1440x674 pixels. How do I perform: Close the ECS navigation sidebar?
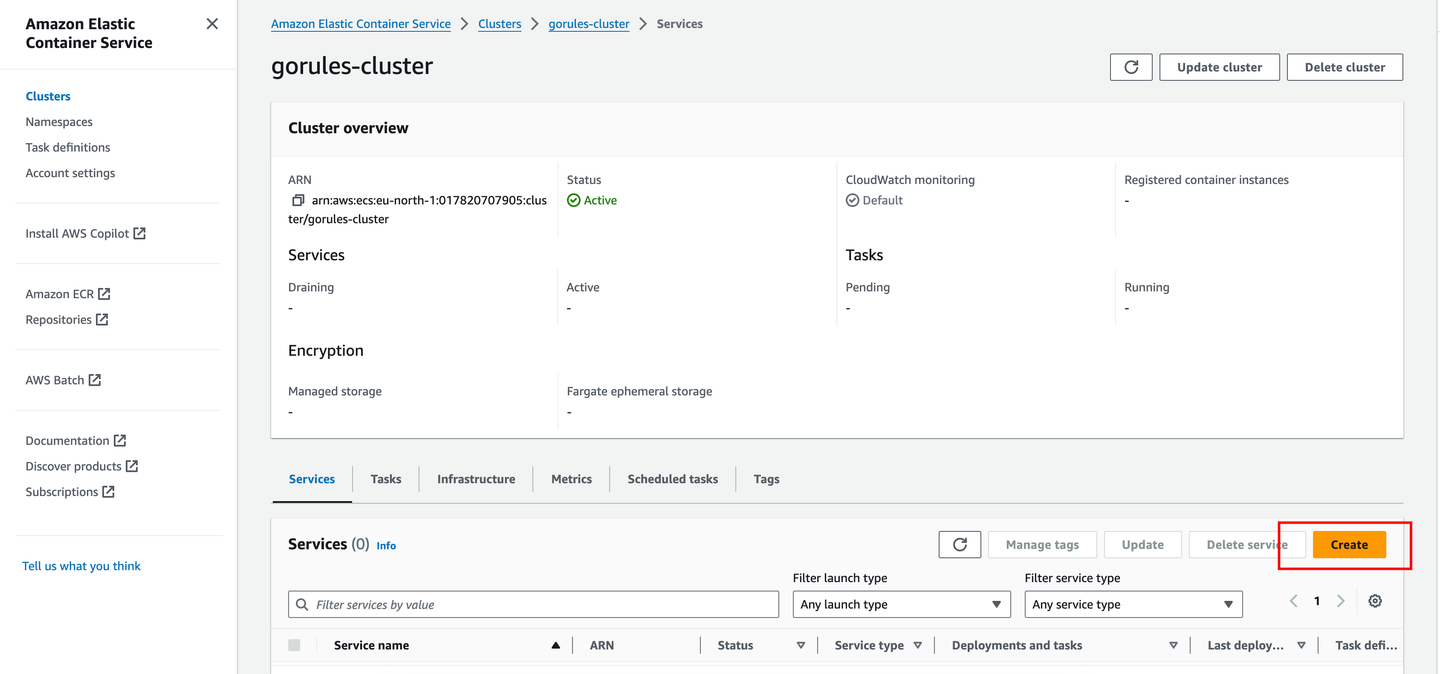tap(211, 22)
